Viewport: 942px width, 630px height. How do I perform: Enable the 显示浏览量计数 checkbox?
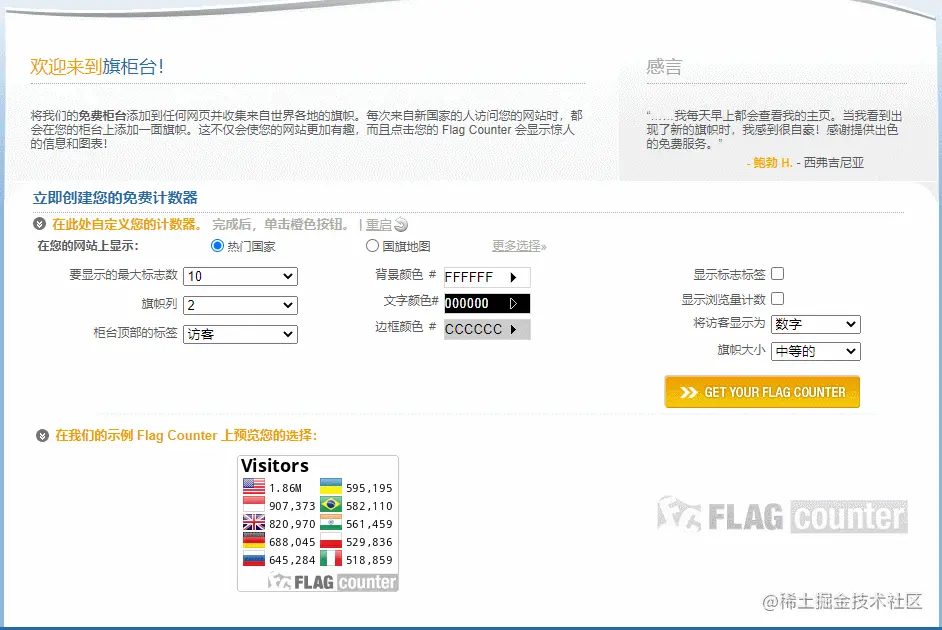point(777,298)
